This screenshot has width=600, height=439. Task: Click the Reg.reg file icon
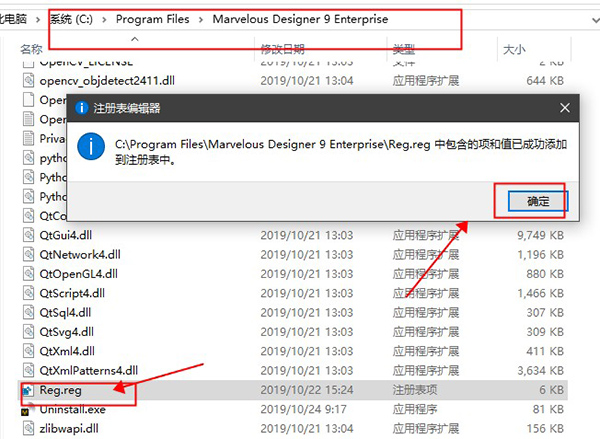pos(28,390)
